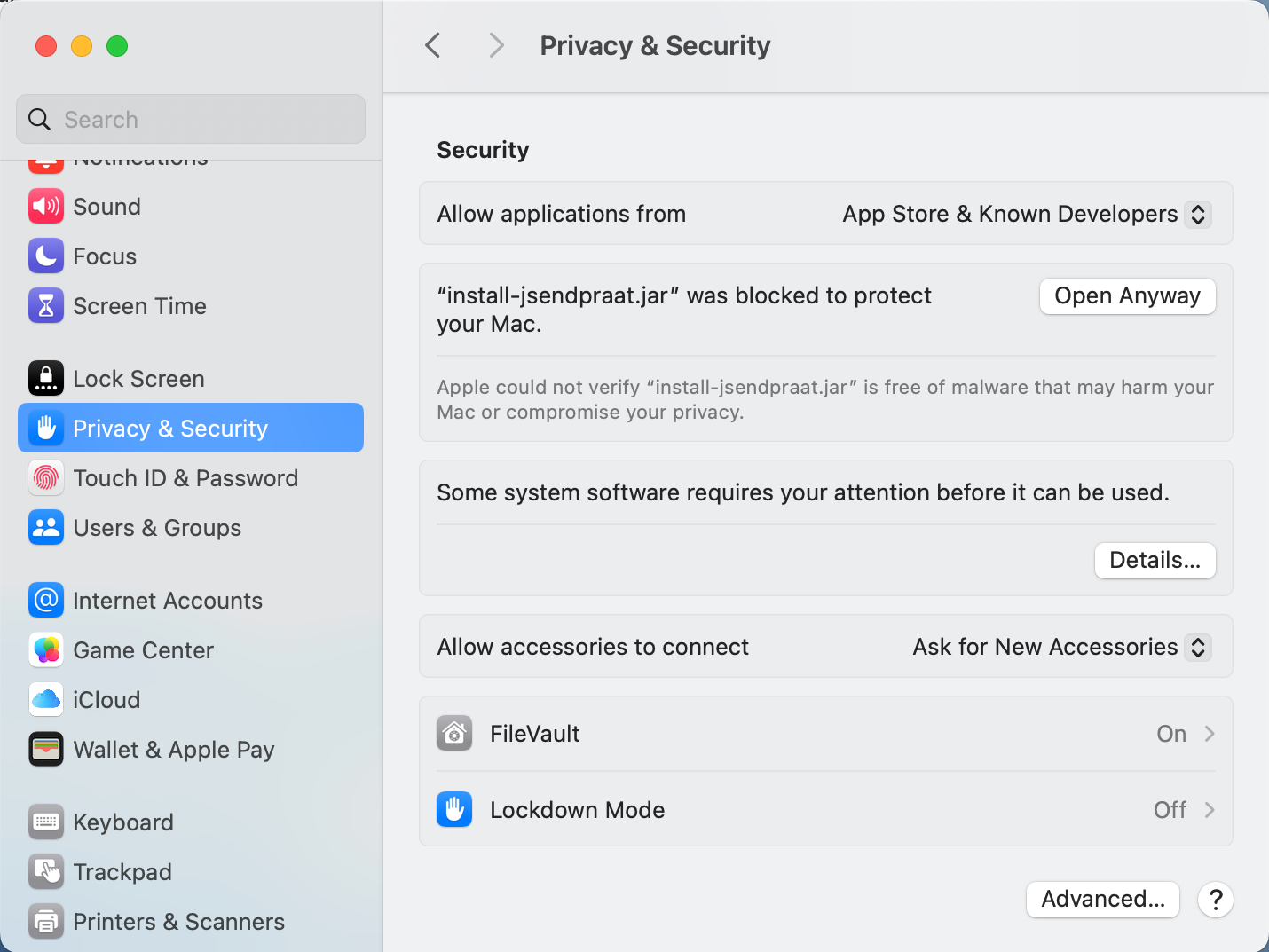The image size is (1269, 952).
Task: Open Users & Groups pane
Action: click(191, 528)
